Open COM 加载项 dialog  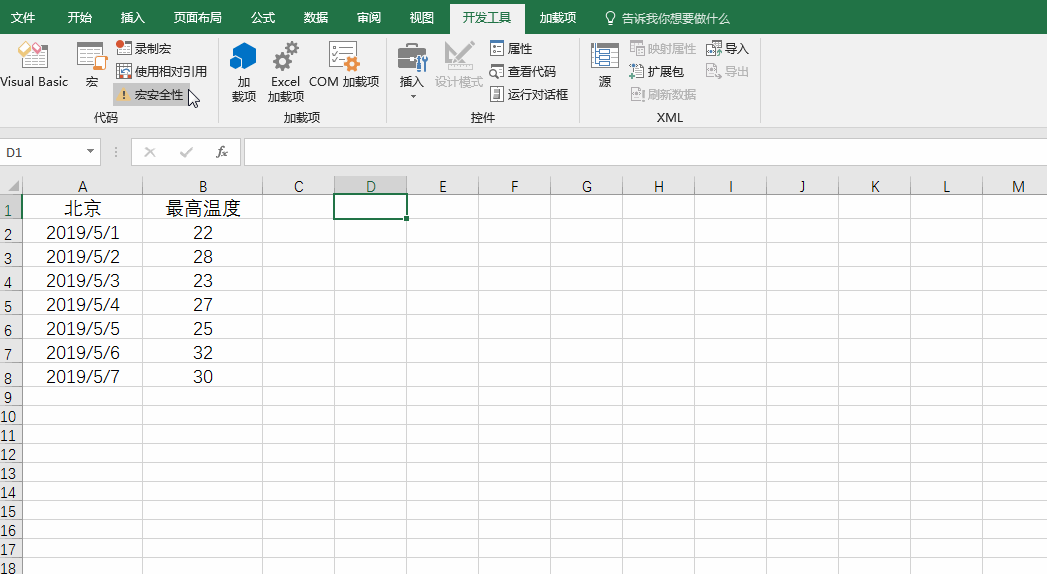pos(344,65)
